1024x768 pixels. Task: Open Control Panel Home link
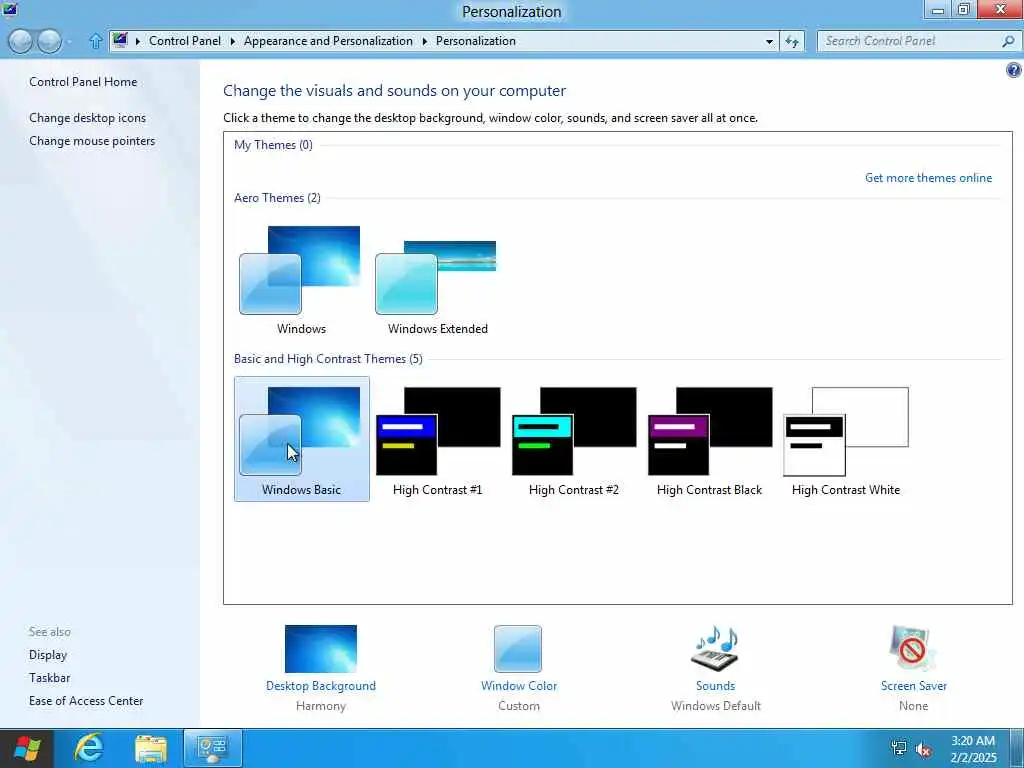tap(83, 82)
